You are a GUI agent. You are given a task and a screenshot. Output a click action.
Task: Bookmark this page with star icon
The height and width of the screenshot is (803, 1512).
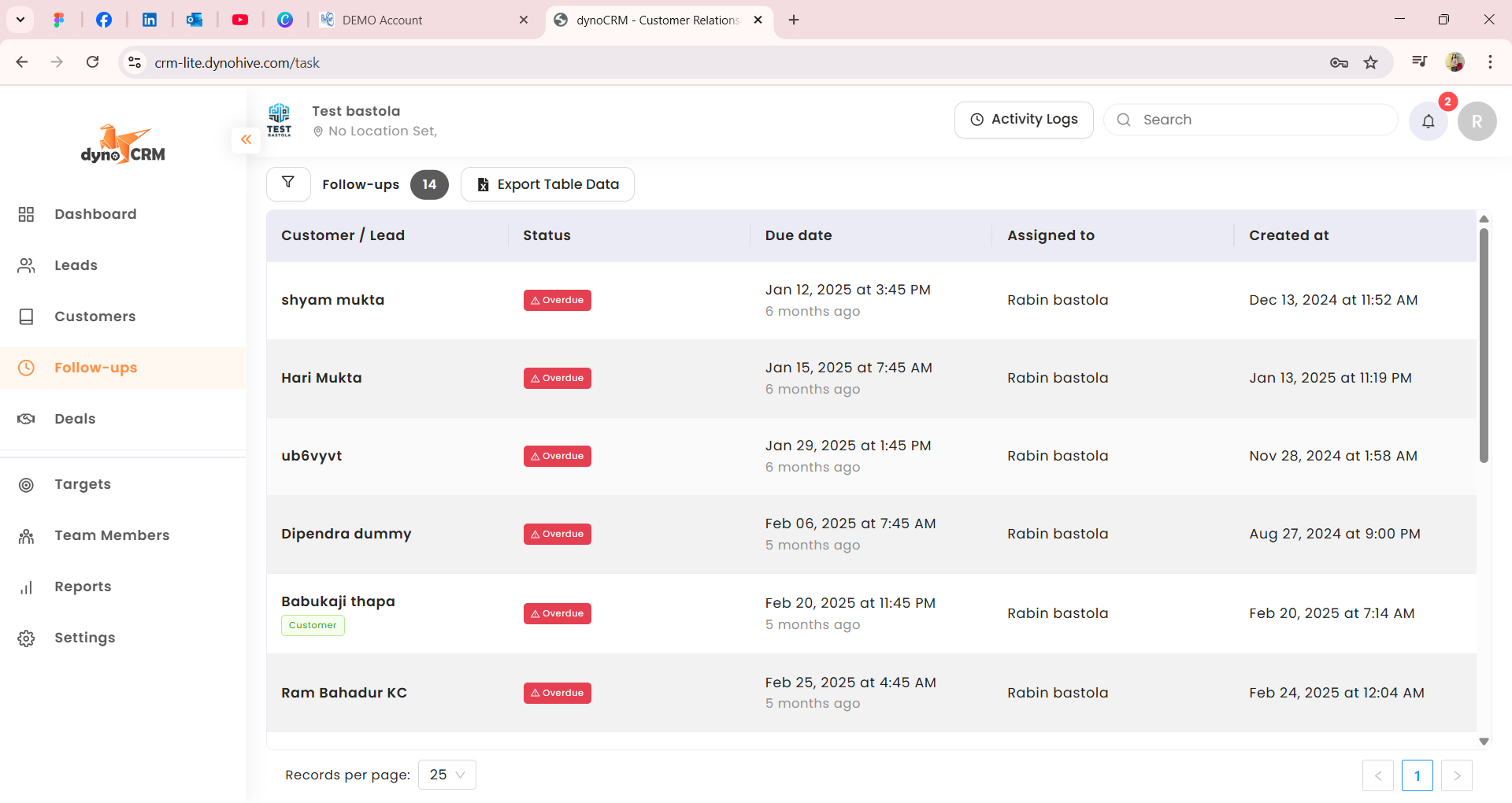click(1371, 62)
